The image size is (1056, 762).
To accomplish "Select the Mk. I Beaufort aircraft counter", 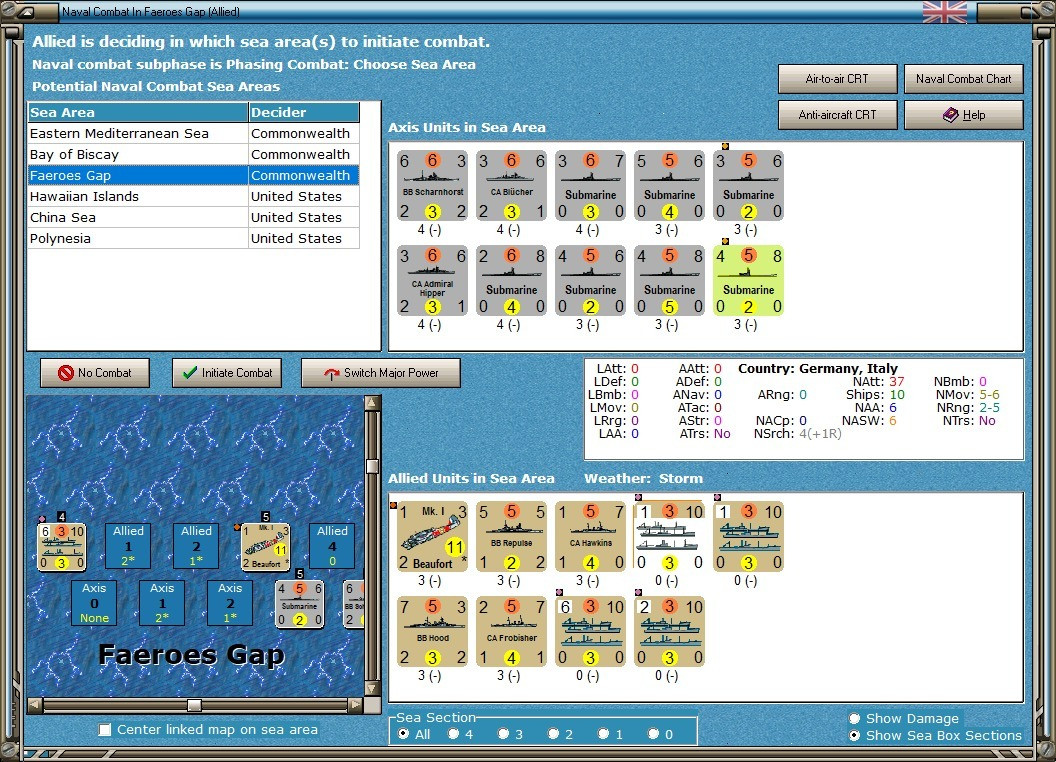I will [x=432, y=537].
